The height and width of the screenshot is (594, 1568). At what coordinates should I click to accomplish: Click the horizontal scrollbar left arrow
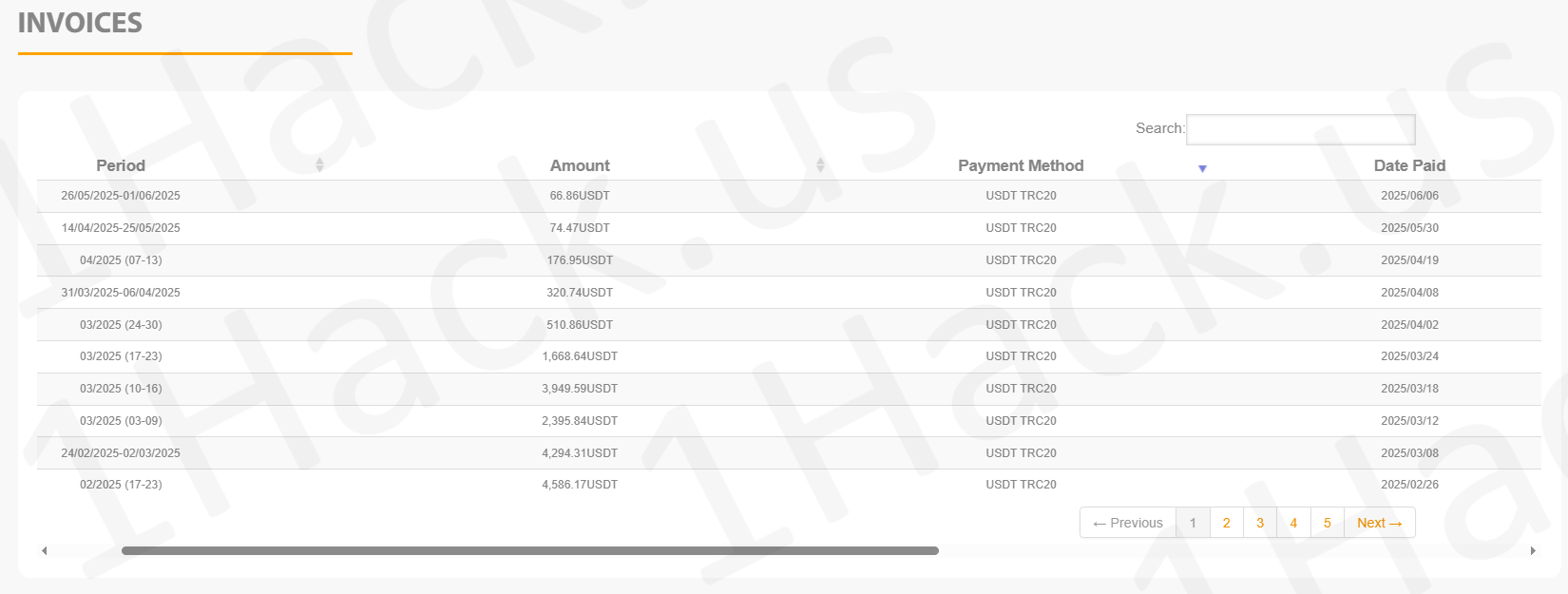(x=44, y=551)
